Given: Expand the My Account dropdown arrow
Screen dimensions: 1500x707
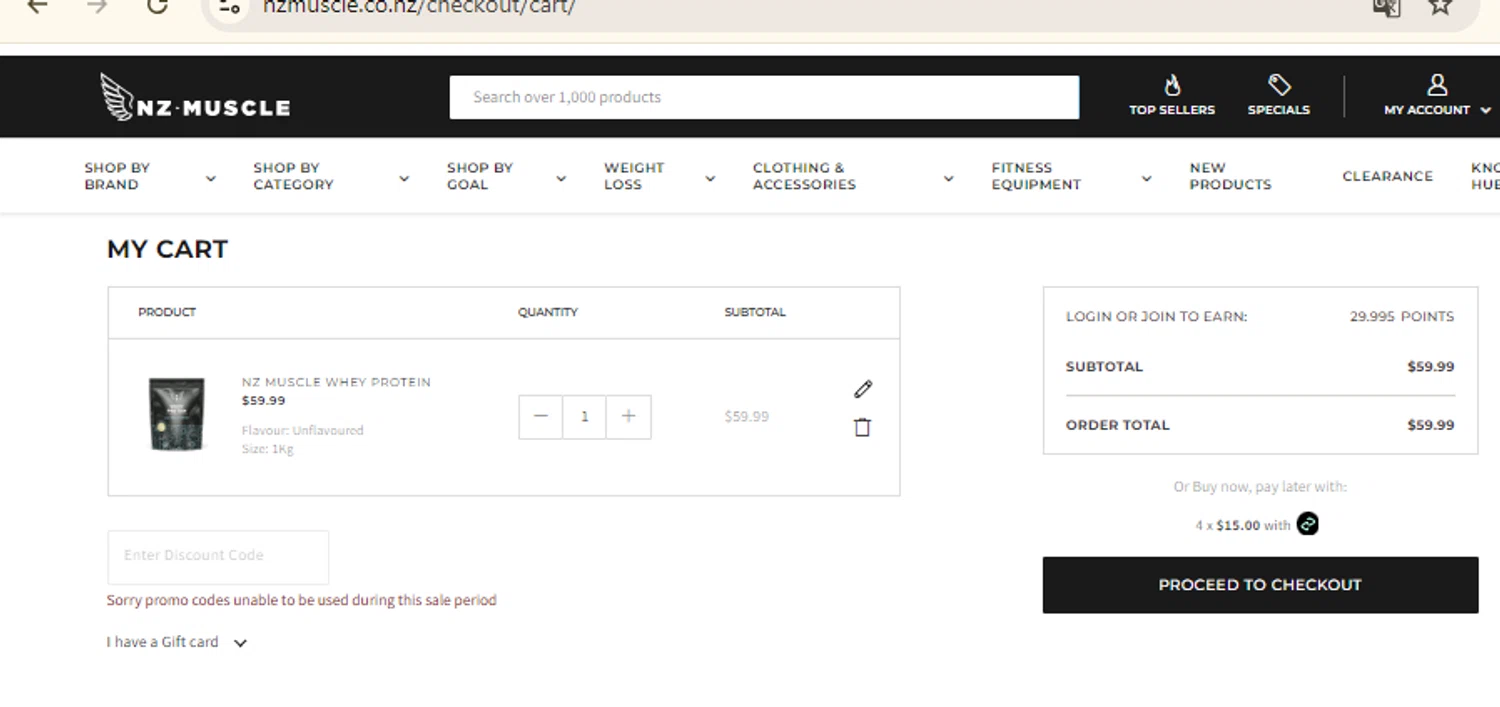Looking at the screenshot, I should 1485,110.
